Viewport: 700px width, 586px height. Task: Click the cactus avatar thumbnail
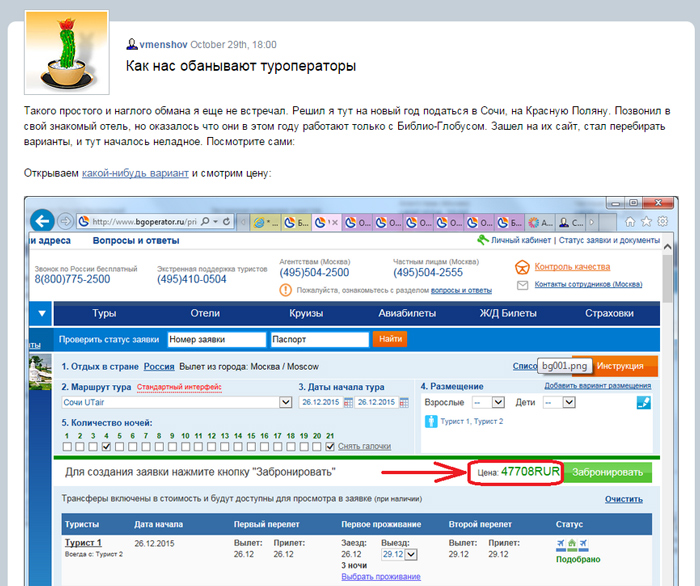(67, 52)
